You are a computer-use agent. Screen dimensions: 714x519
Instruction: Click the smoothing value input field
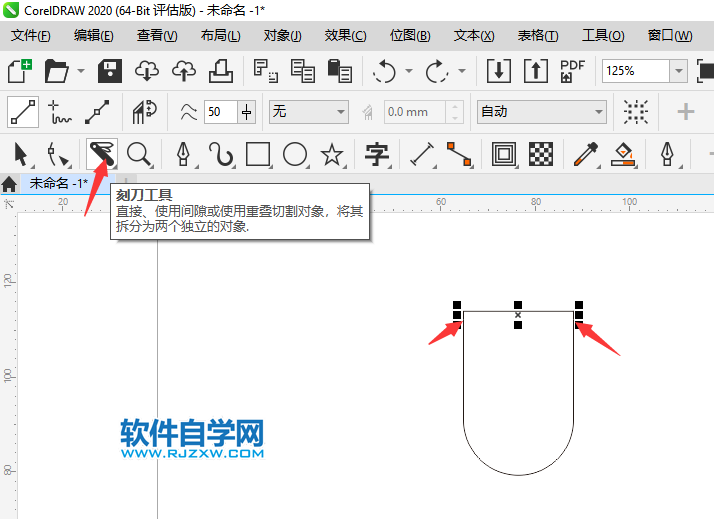point(220,112)
